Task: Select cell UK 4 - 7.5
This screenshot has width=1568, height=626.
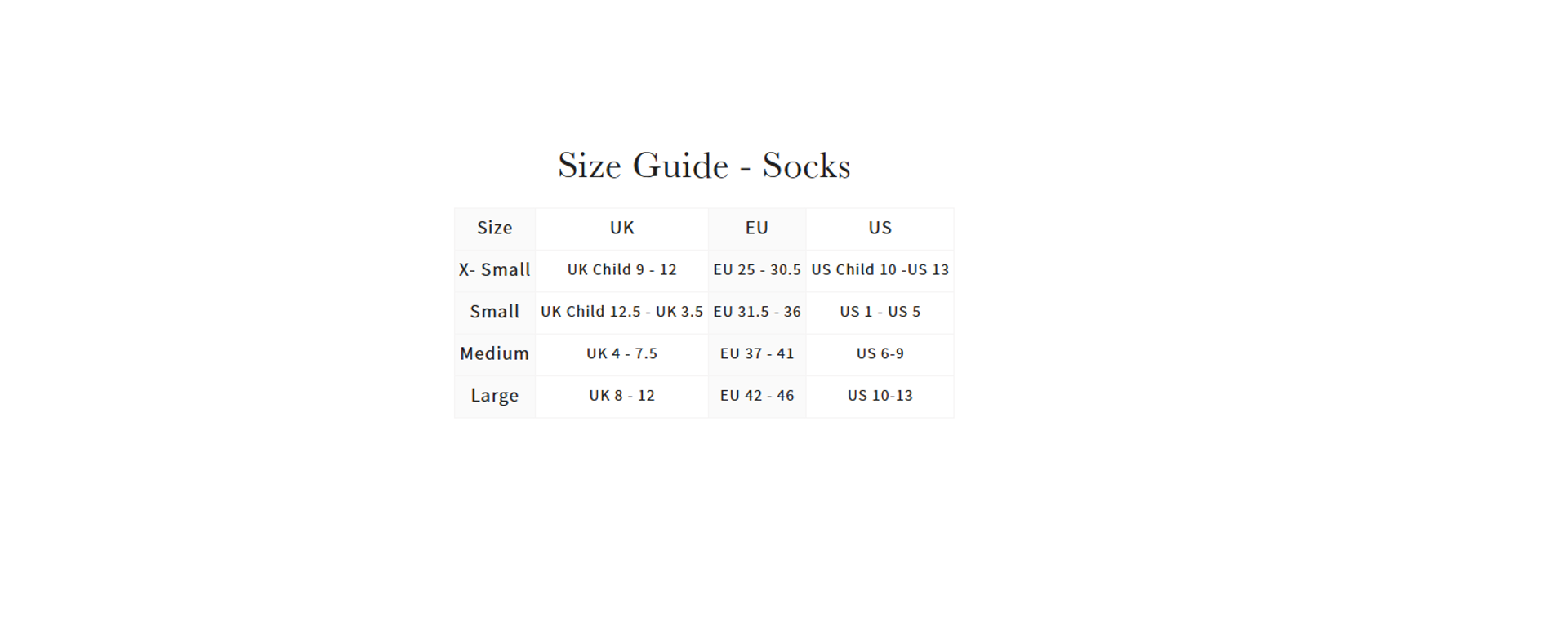Action: (x=622, y=354)
